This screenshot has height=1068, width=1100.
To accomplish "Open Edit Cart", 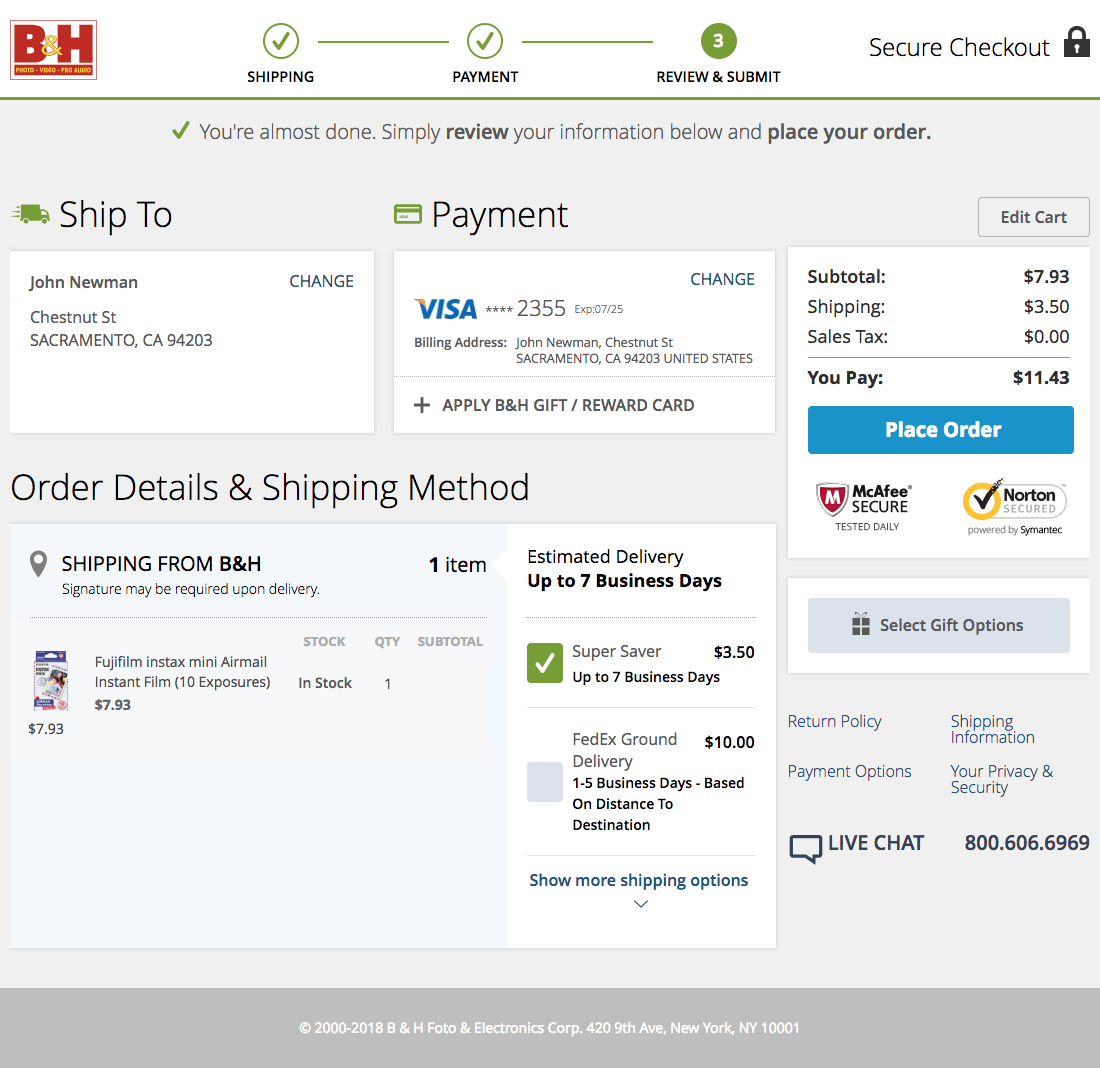I will pos(1033,216).
